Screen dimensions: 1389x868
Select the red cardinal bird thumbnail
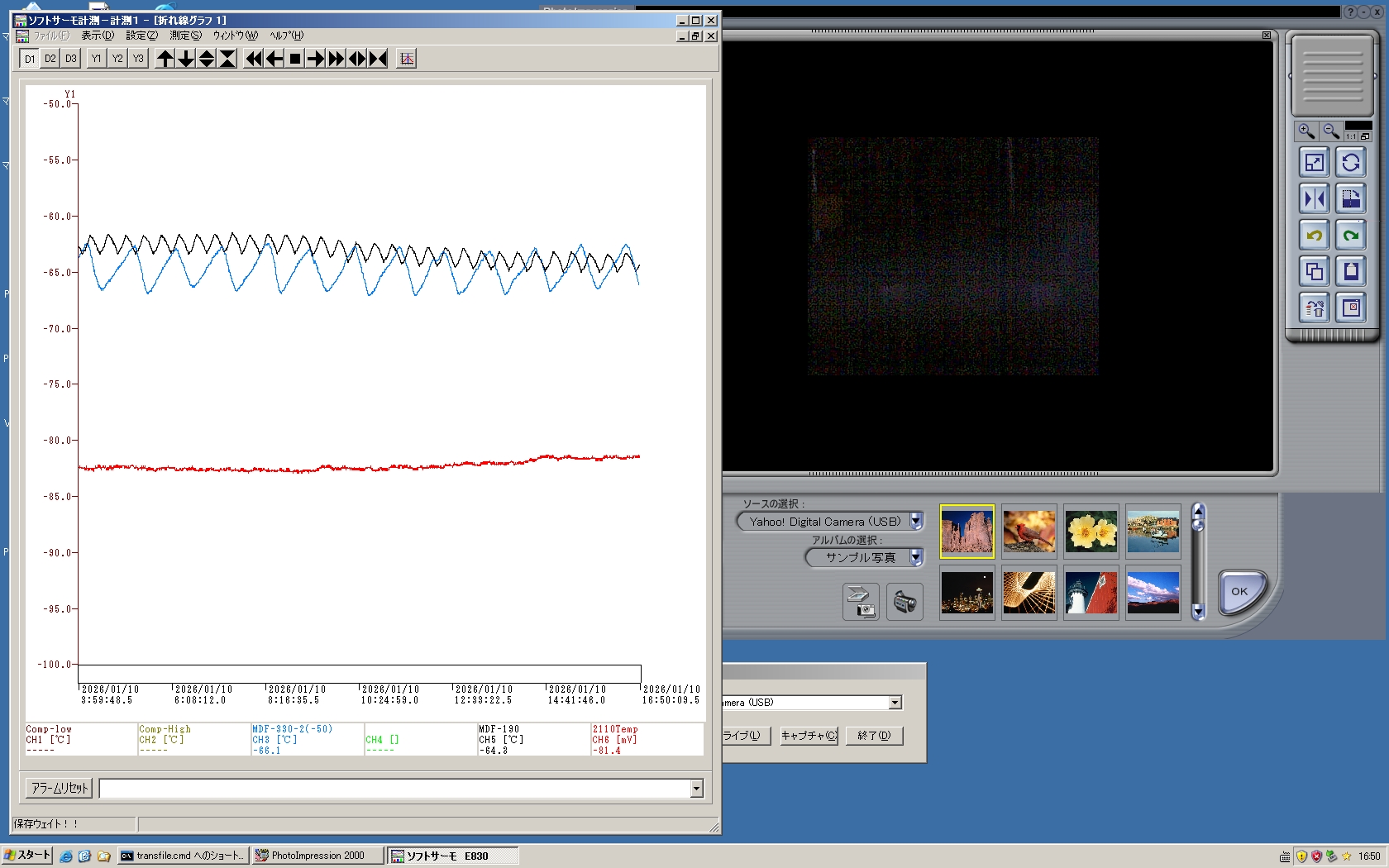click(x=1029, y=532)
